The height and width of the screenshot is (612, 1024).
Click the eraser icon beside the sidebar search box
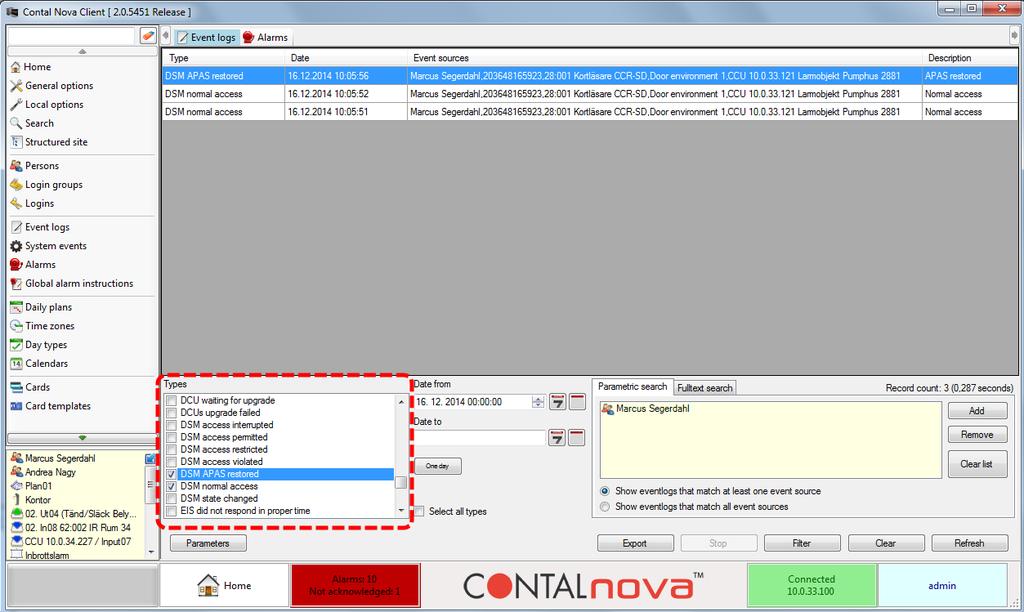148,36
